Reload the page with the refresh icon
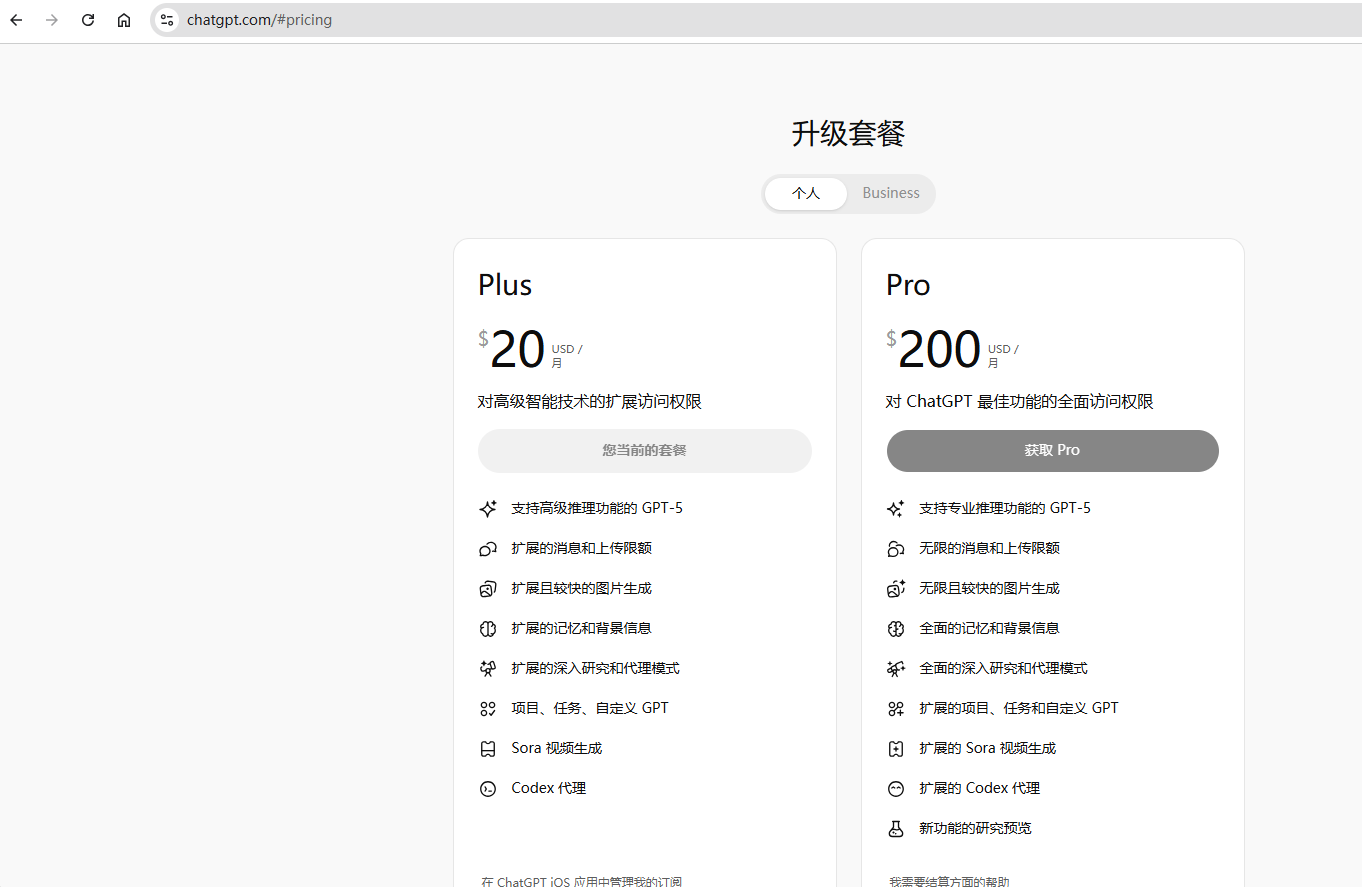 click(x=88, y=20)
